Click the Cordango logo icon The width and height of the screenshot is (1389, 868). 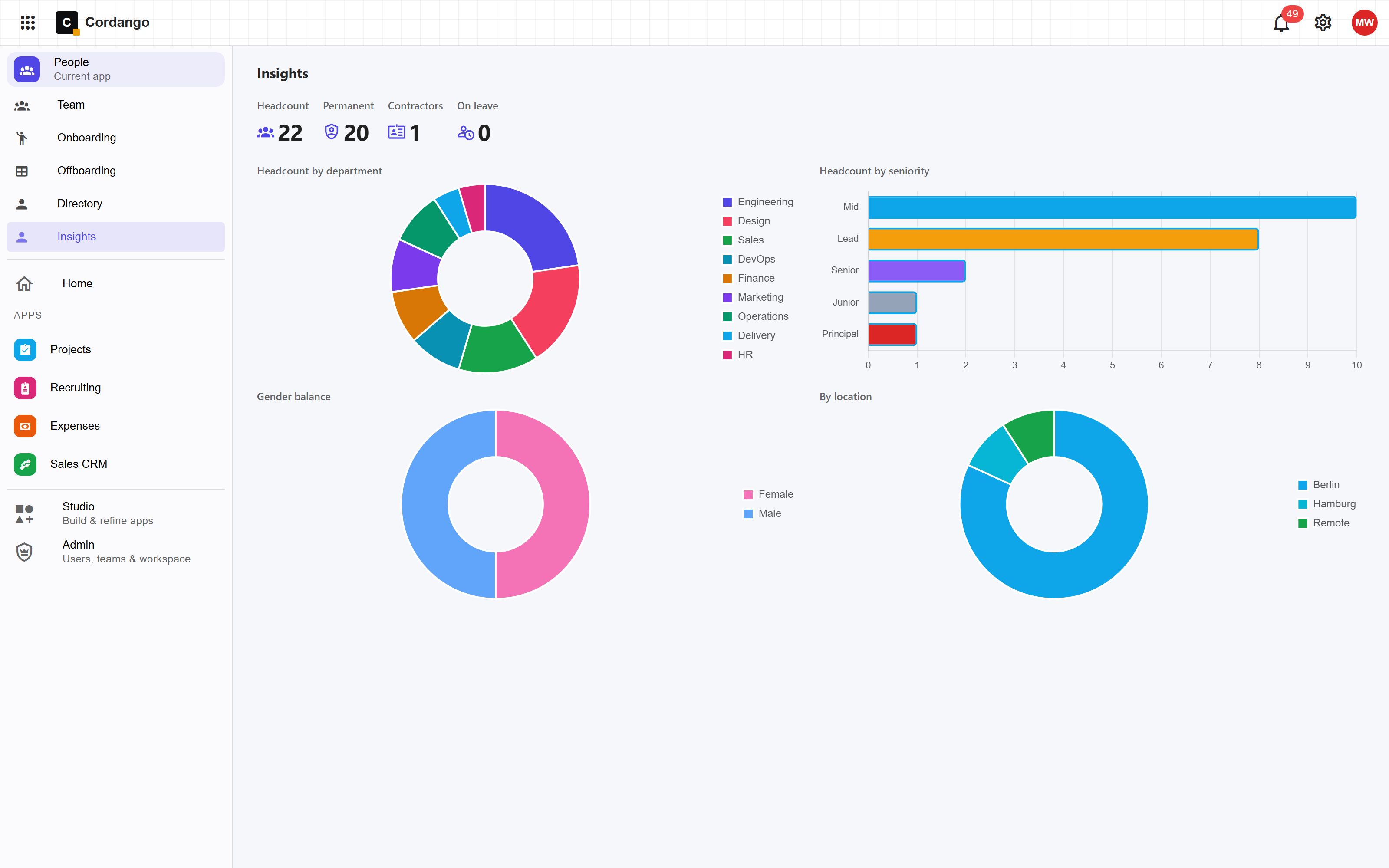[x=66, y=23]
